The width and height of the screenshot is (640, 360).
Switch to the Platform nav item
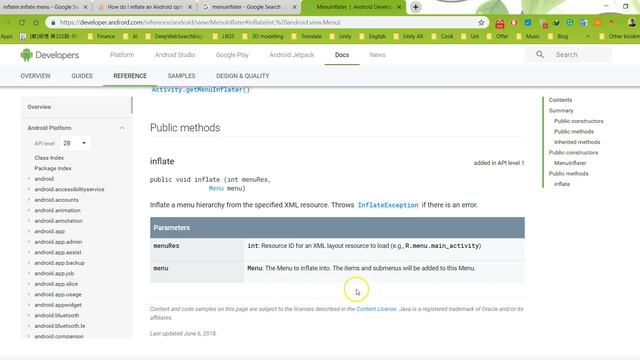(122, 55)
